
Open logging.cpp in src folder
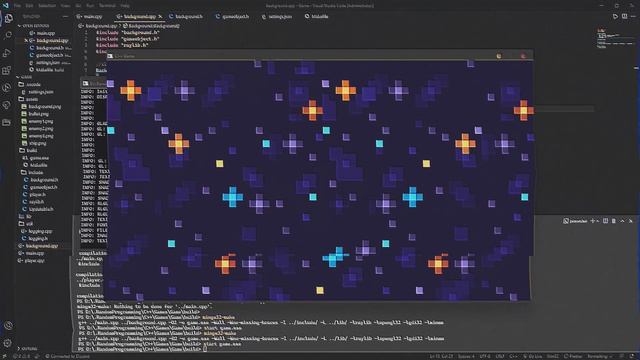click(37, 231)
